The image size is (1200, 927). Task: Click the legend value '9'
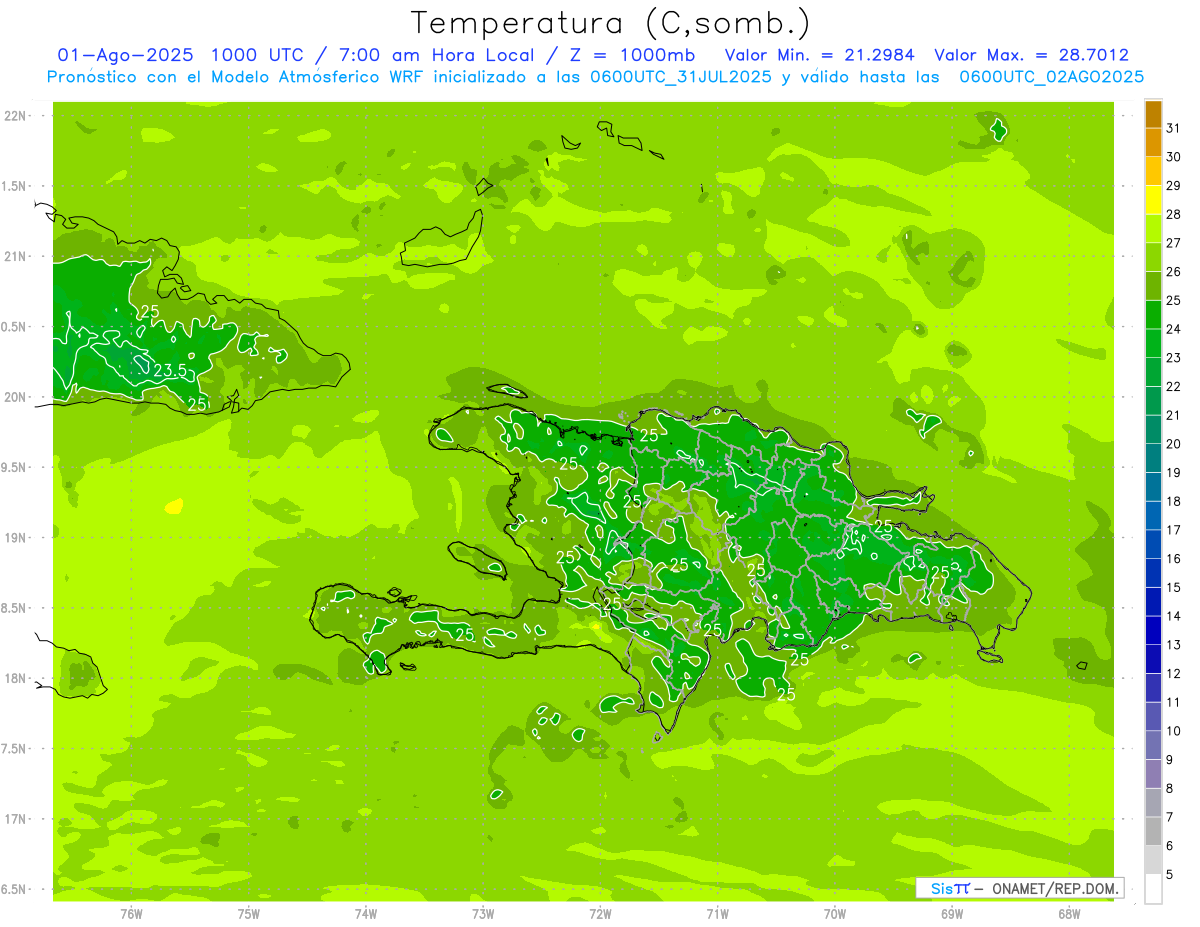tap(1170, 760)
